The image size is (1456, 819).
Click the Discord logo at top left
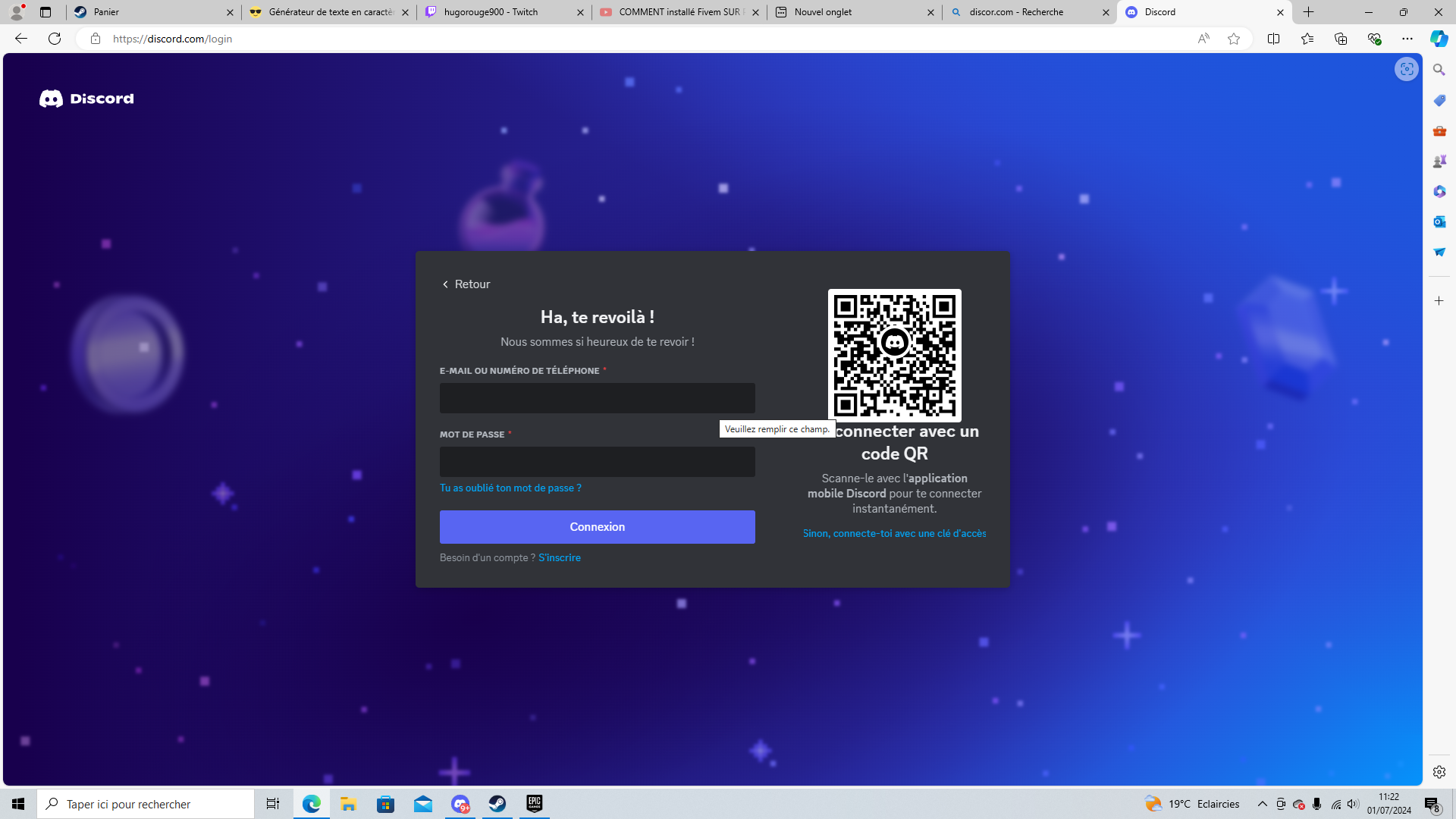[x=86, y=99]
